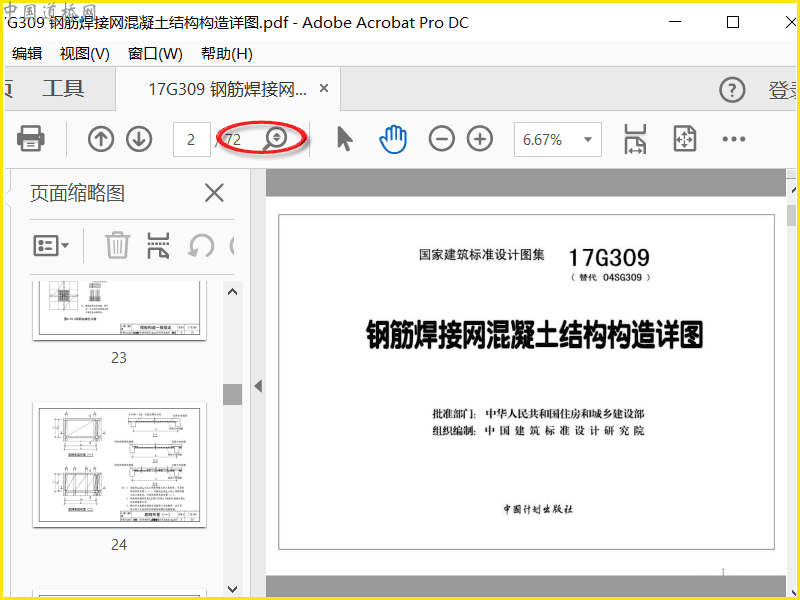
Task: Click the 钢筋焊接网混凝土结构构造详图 heading
Action: pos(535,335)
